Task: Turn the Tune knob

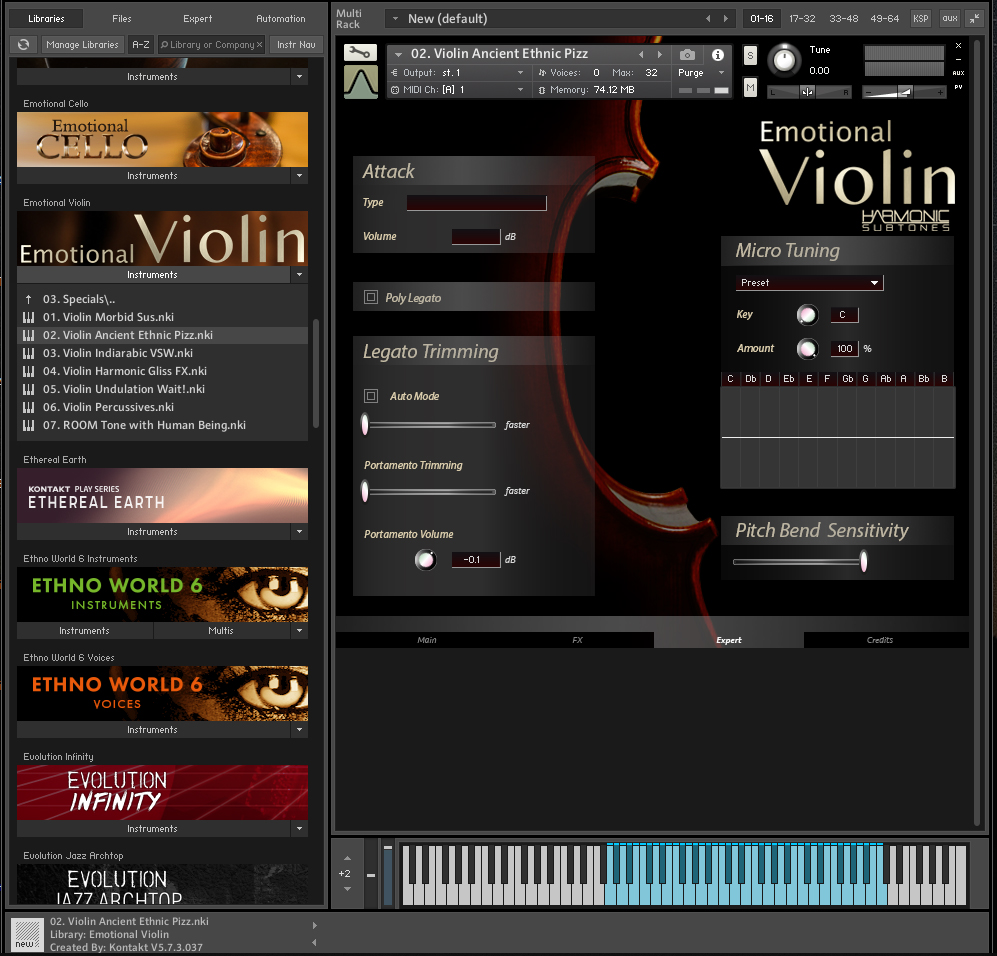Action: (x=785, y=60)
